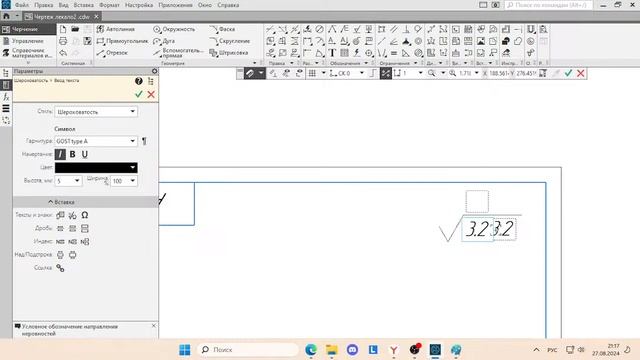The height and width of the screenshot is (360, 640).
Task: Insert special character Omega icon
Action: (x=84, y=215)
